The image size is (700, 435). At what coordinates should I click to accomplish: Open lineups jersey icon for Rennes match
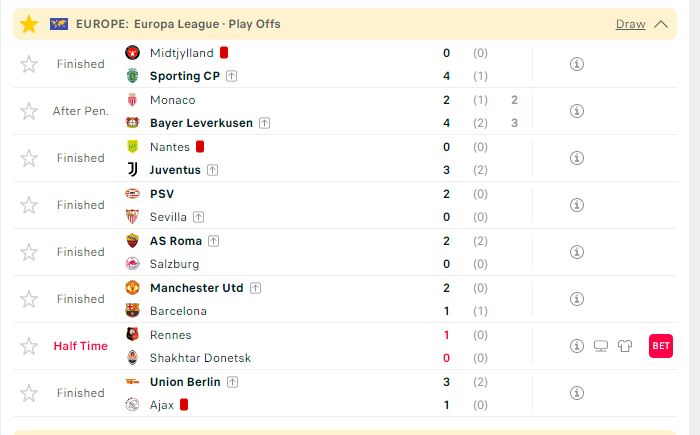click(625, 346)
